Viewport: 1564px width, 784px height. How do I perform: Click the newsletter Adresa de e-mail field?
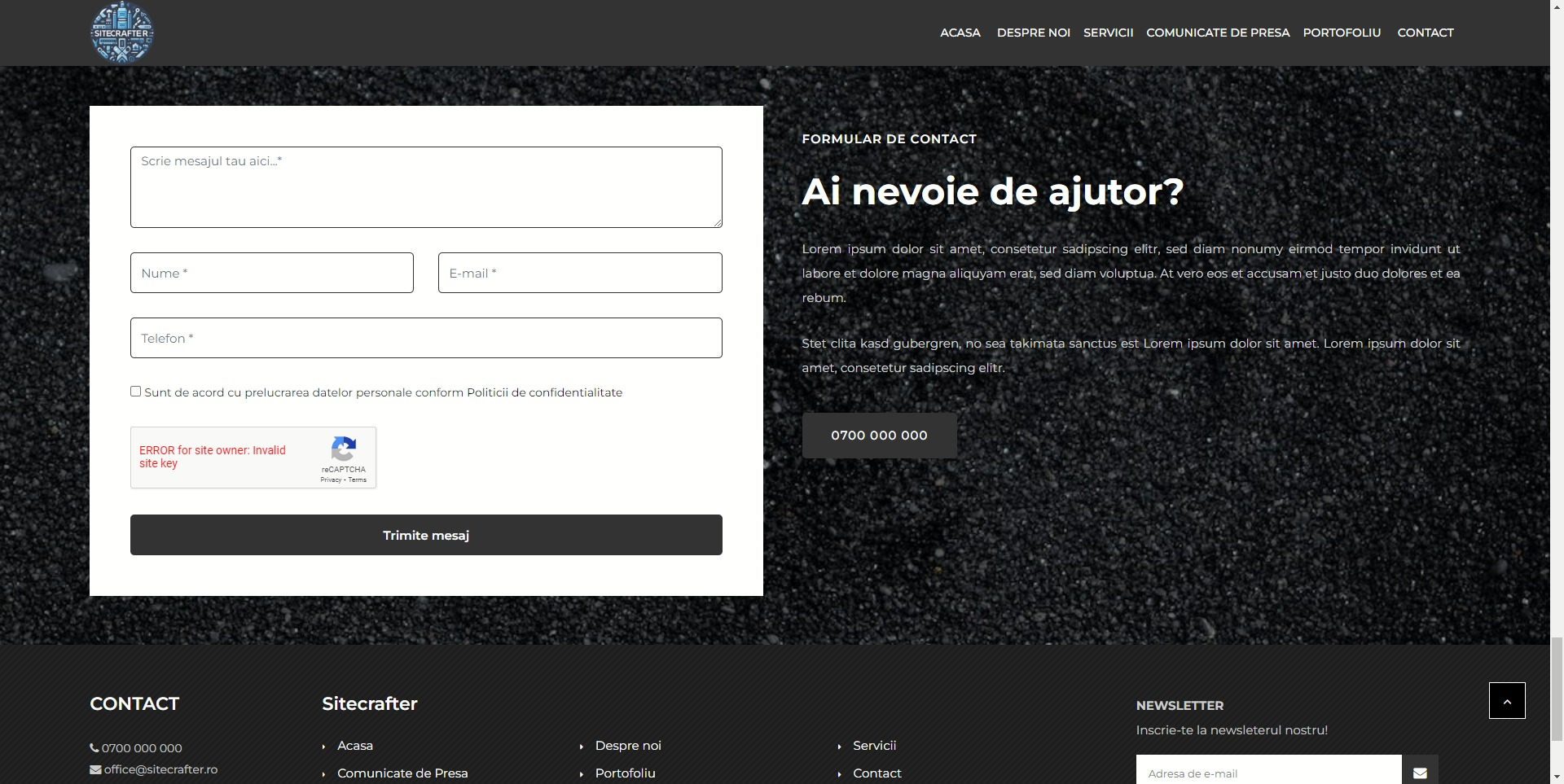tap(1268, 773)
